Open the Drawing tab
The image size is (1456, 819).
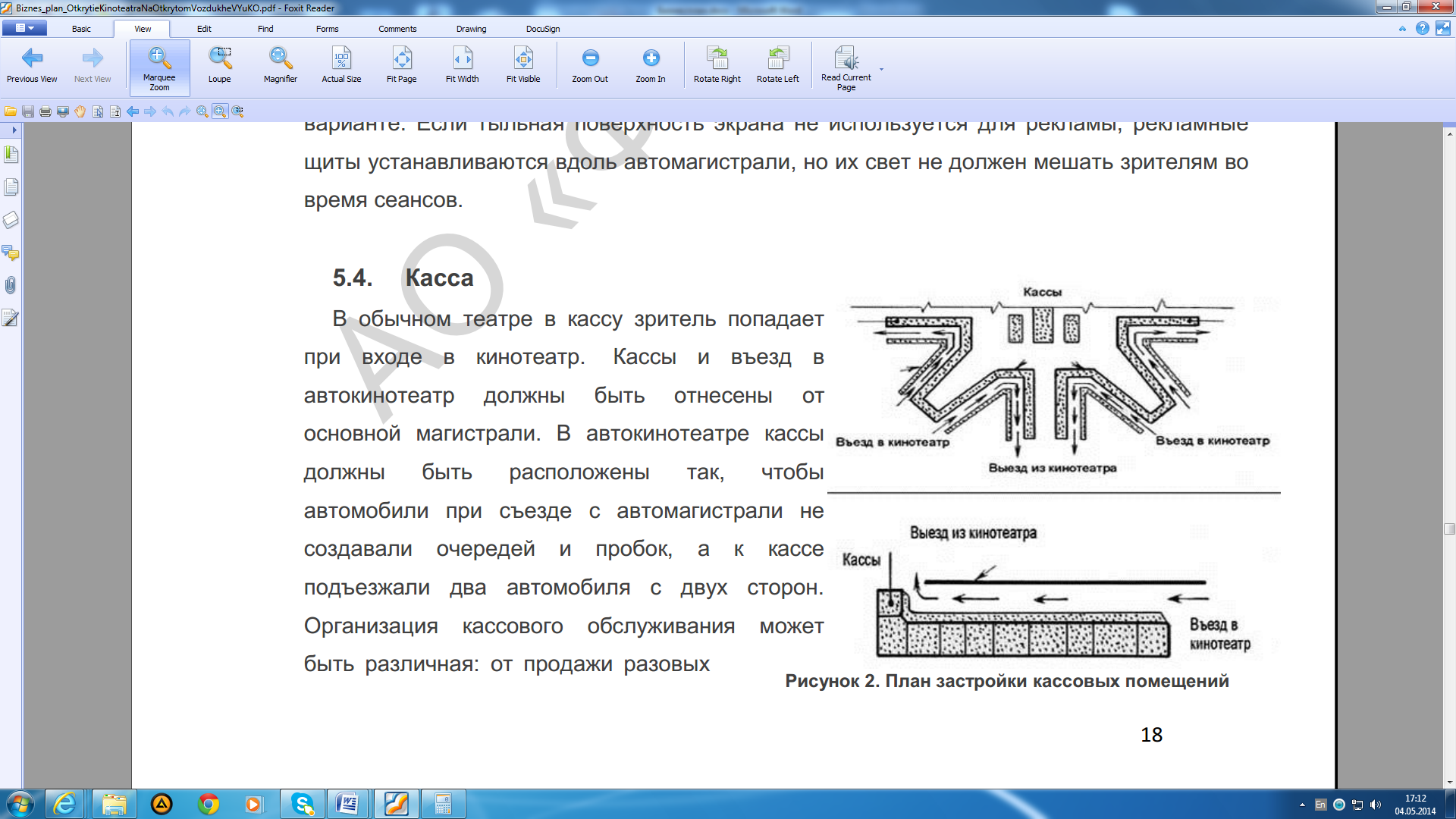click(471, 29)
